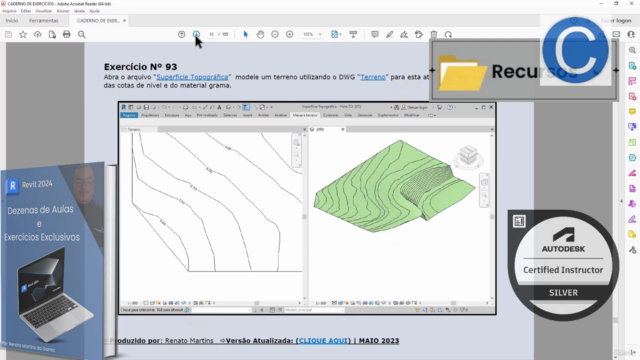Click the trash delete icon in the toolbar
640x360 pixels.
click(x=433, y=35)
